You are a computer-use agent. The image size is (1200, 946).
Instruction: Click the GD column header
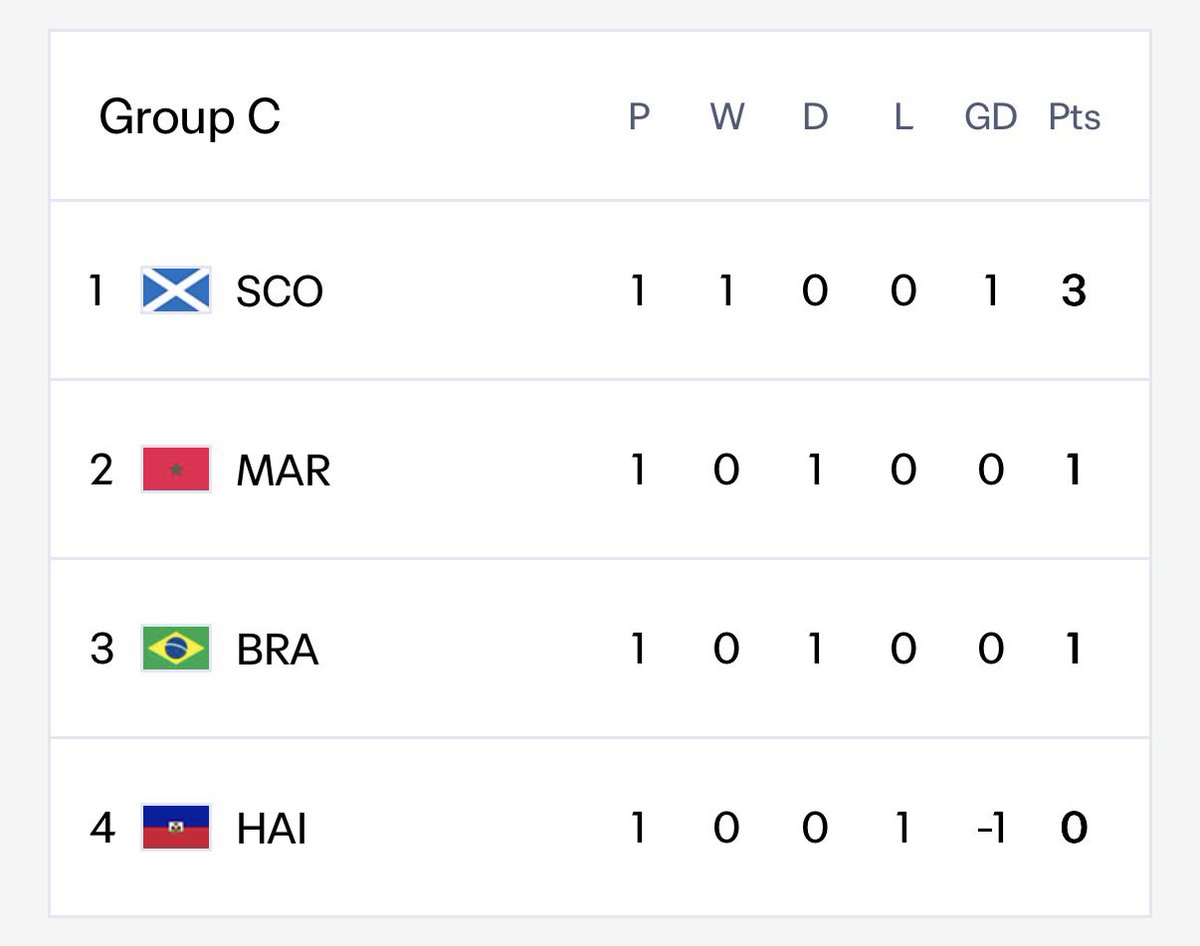[x=990, y=117]
